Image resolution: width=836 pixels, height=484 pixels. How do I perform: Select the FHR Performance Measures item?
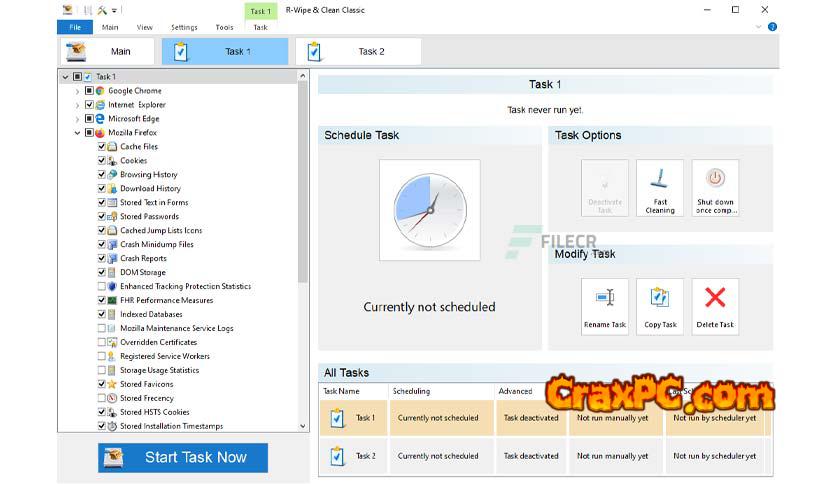[x=166, y=300]
